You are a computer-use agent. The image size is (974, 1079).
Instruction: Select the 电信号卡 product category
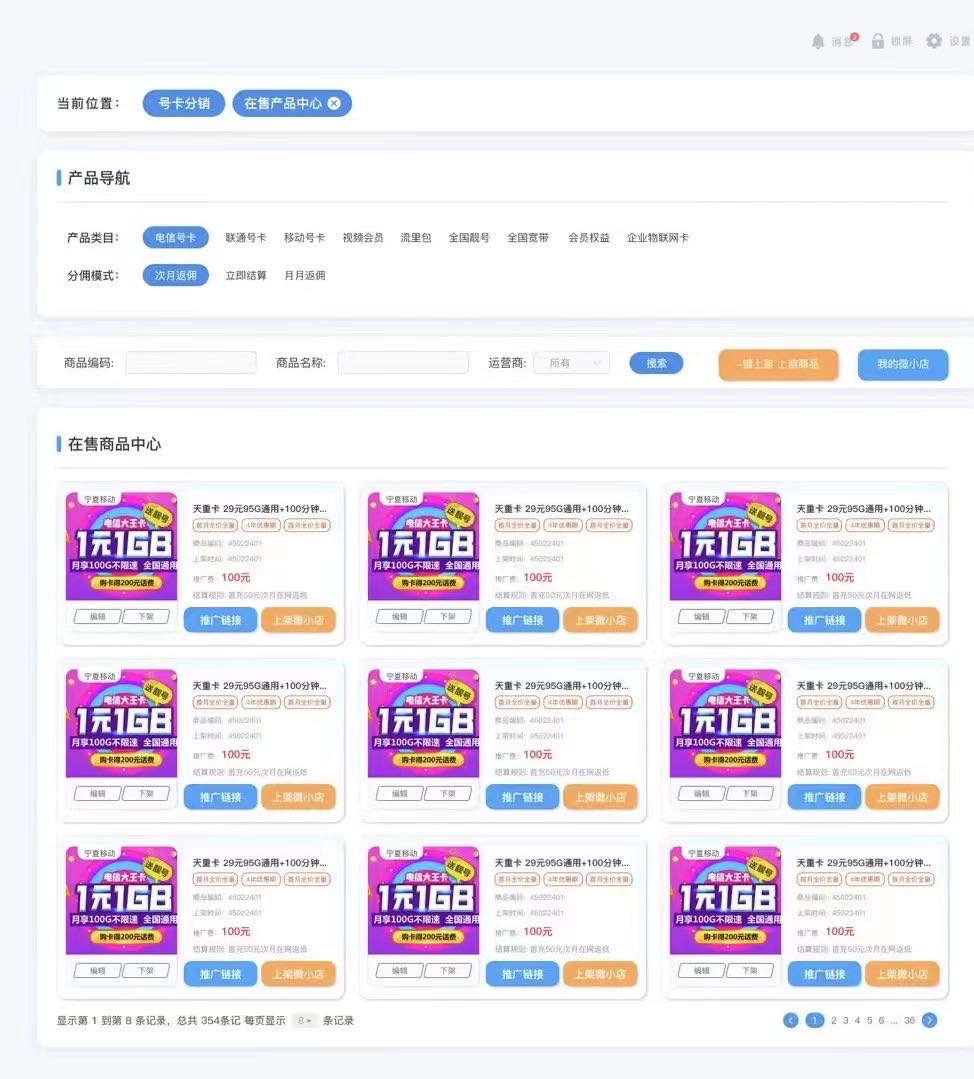pos(176,237)
